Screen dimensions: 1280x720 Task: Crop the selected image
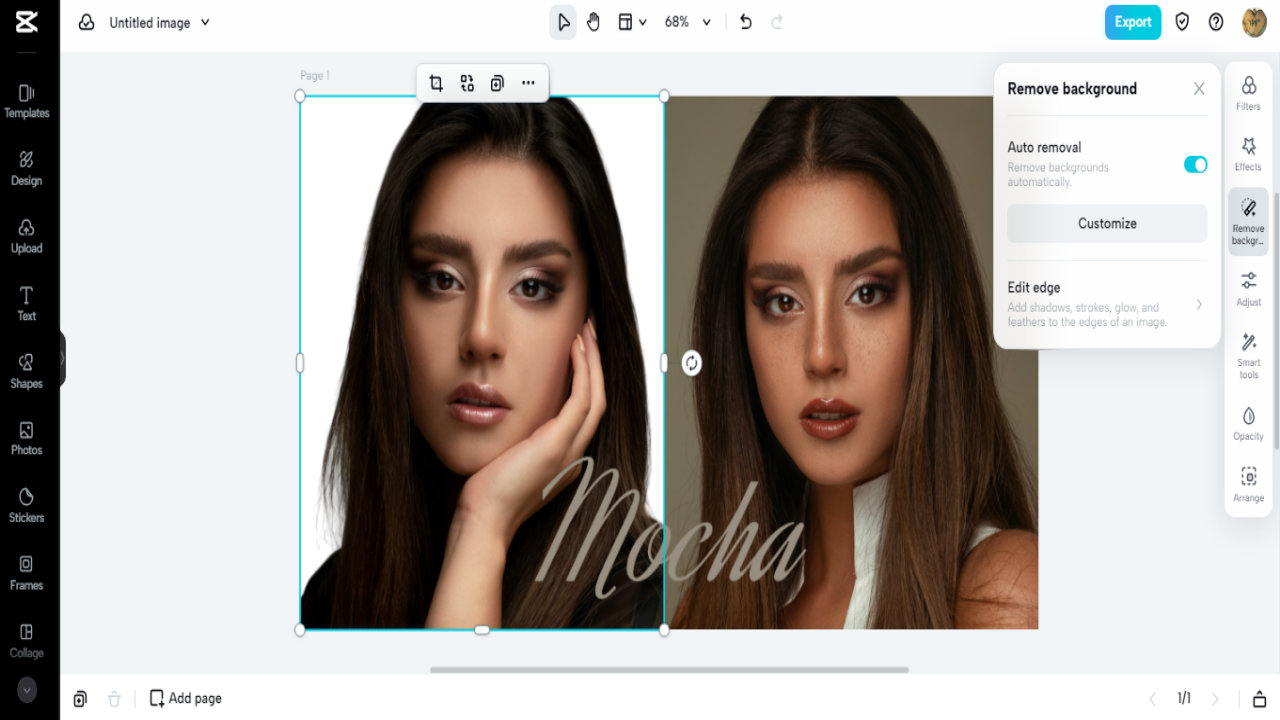(436, 83)
